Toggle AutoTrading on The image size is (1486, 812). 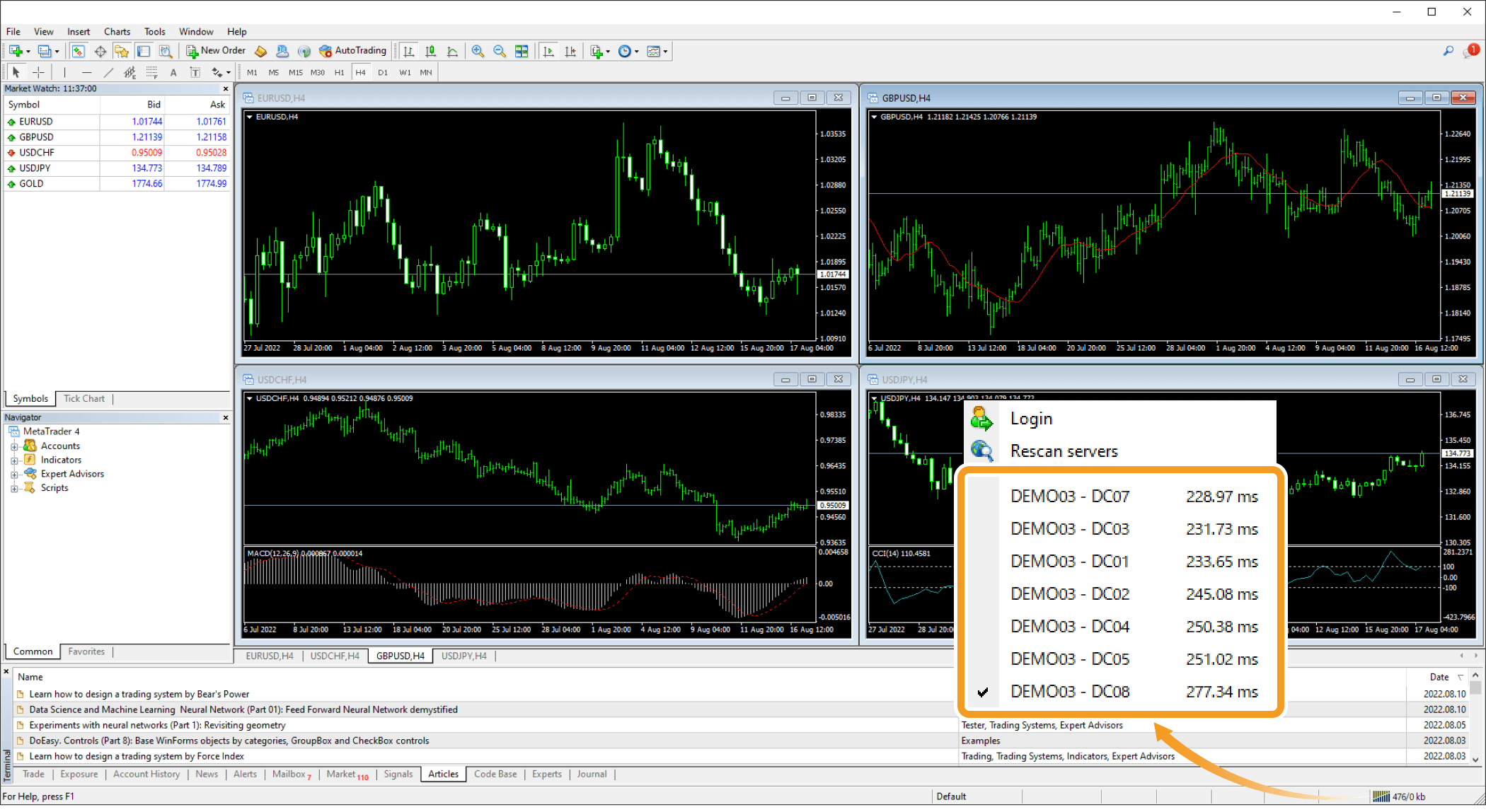click(x=352, y=51)
